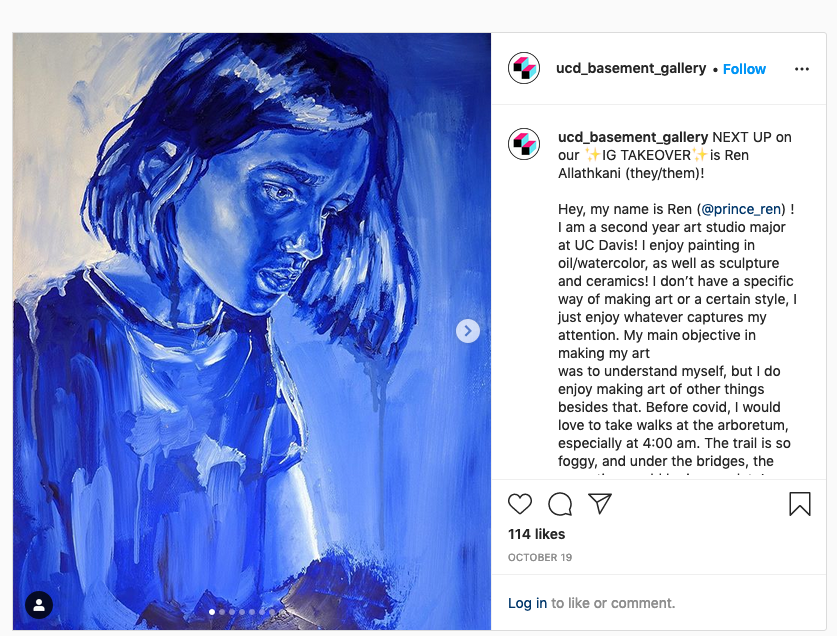The width and height of the screenshot is (837, 636).
Task: Open the October 19 post timestamp
Action: point(538,557)
